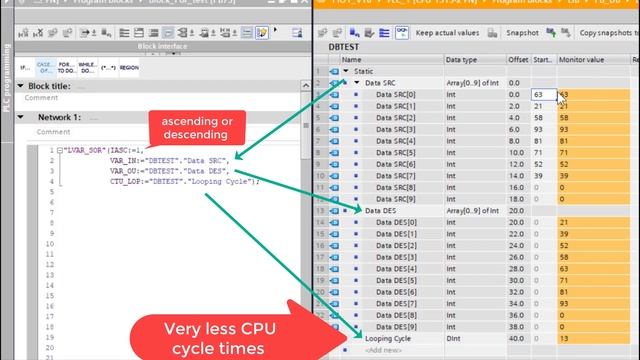Click Snapshot button

click(x=522, y=33)
